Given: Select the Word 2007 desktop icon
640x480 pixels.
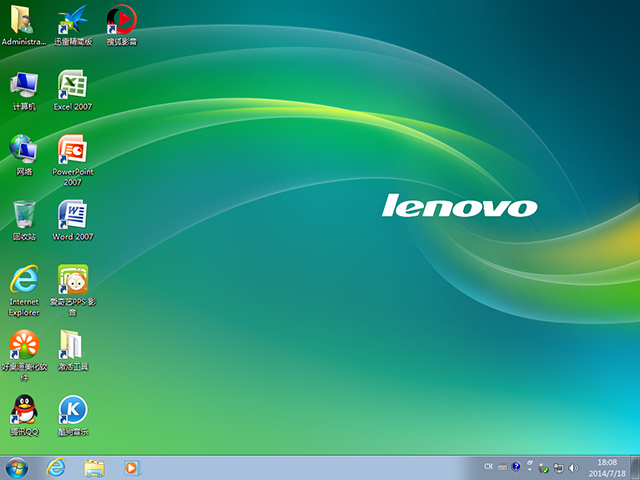Looking at the screenshot, I should tap(72, 215).
